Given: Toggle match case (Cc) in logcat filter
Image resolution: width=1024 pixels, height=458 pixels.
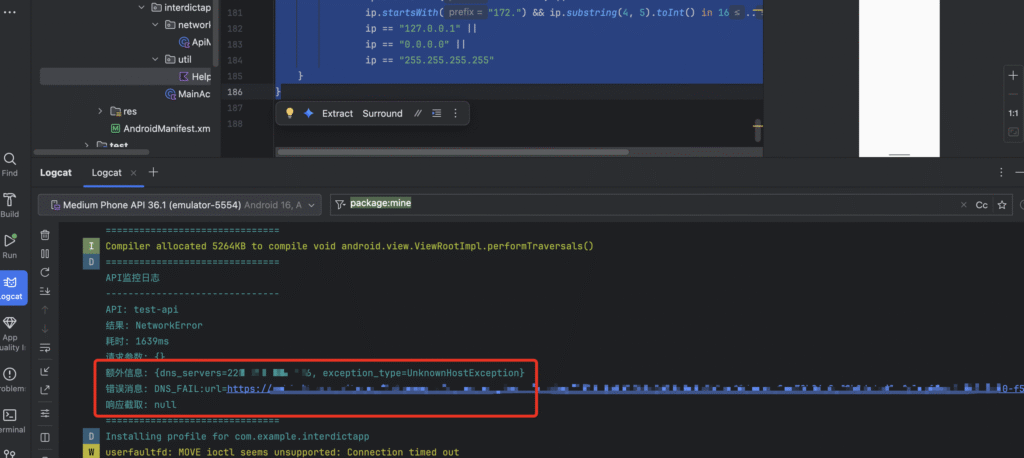Looking at the screenshot, I should click(981, 204).
